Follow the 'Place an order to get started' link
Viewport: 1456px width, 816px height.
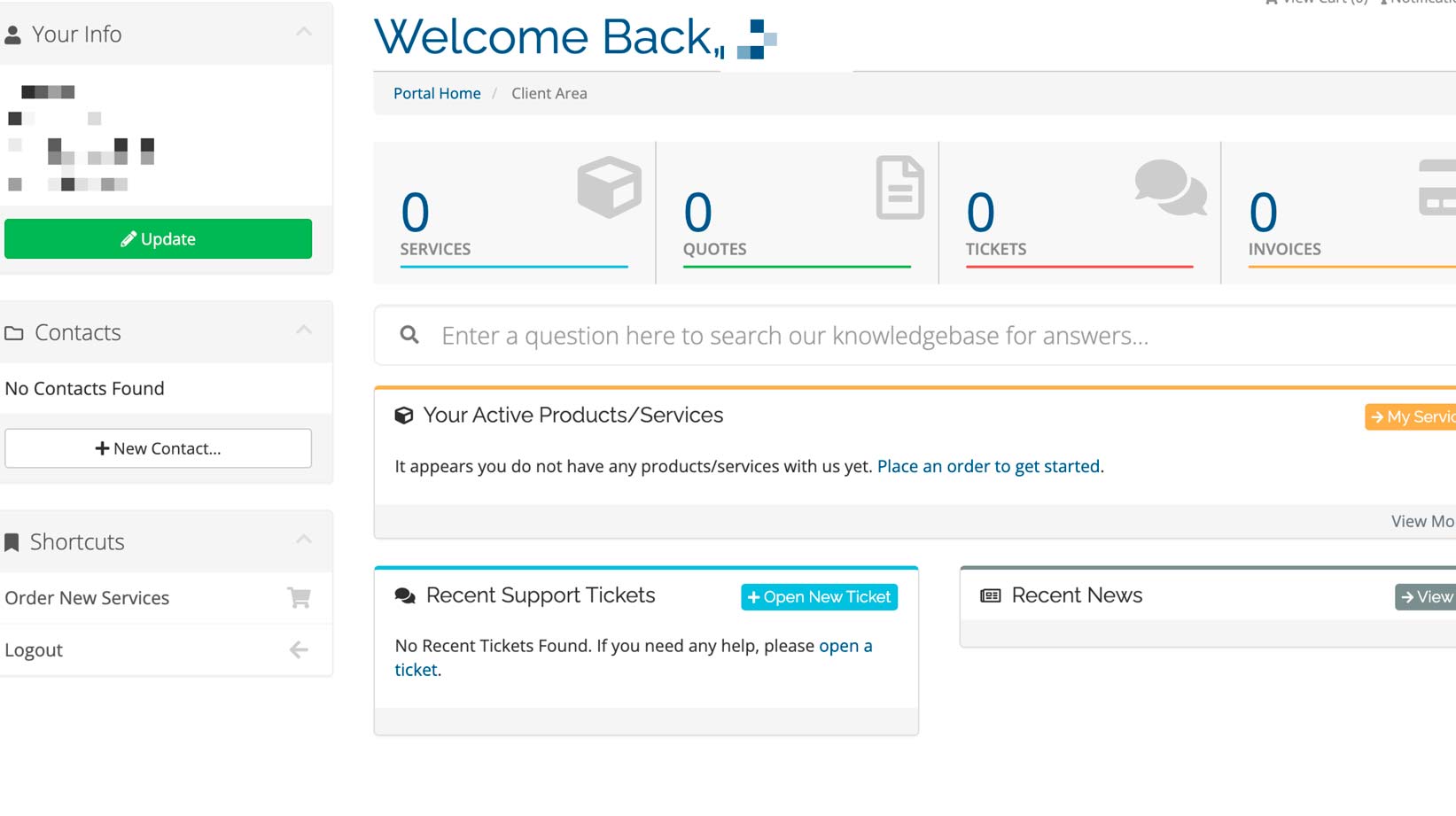pyautogui.click(x=988, y=466)
